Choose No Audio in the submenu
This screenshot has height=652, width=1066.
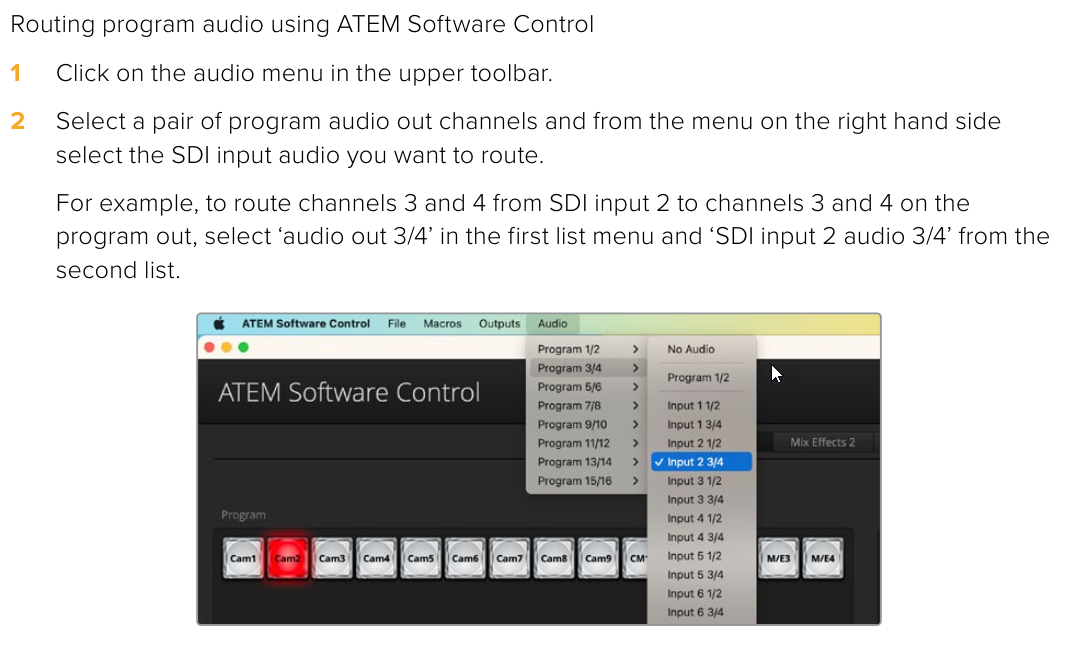702,349
